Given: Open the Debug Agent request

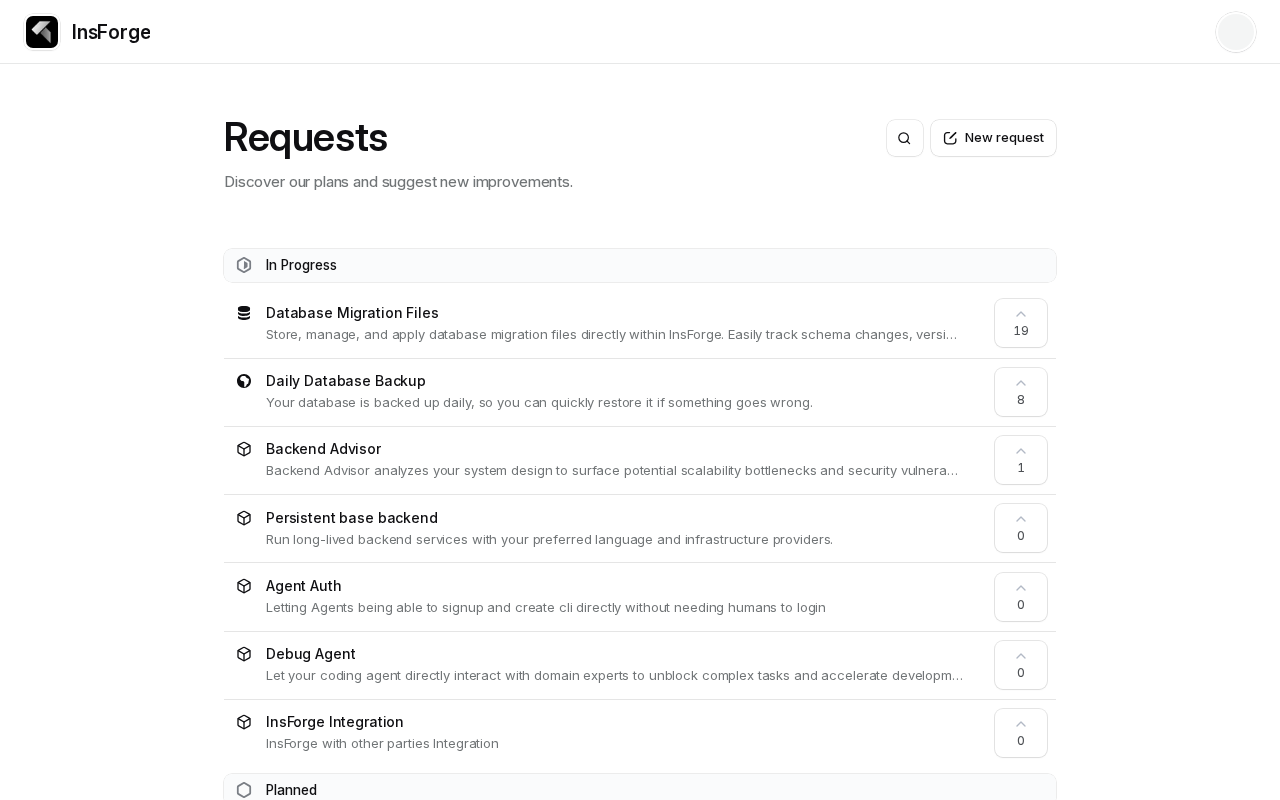Looking at the screenshot, I should coord(311,654).
